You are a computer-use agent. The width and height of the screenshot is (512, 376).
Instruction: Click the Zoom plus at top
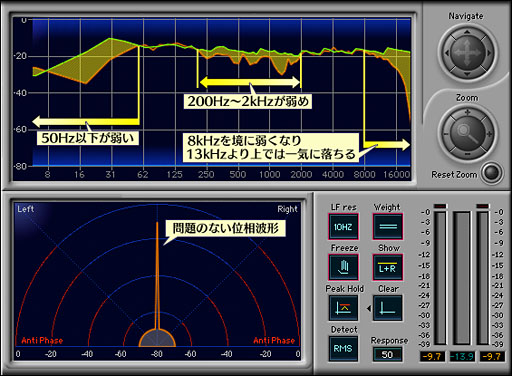[467, 112]
